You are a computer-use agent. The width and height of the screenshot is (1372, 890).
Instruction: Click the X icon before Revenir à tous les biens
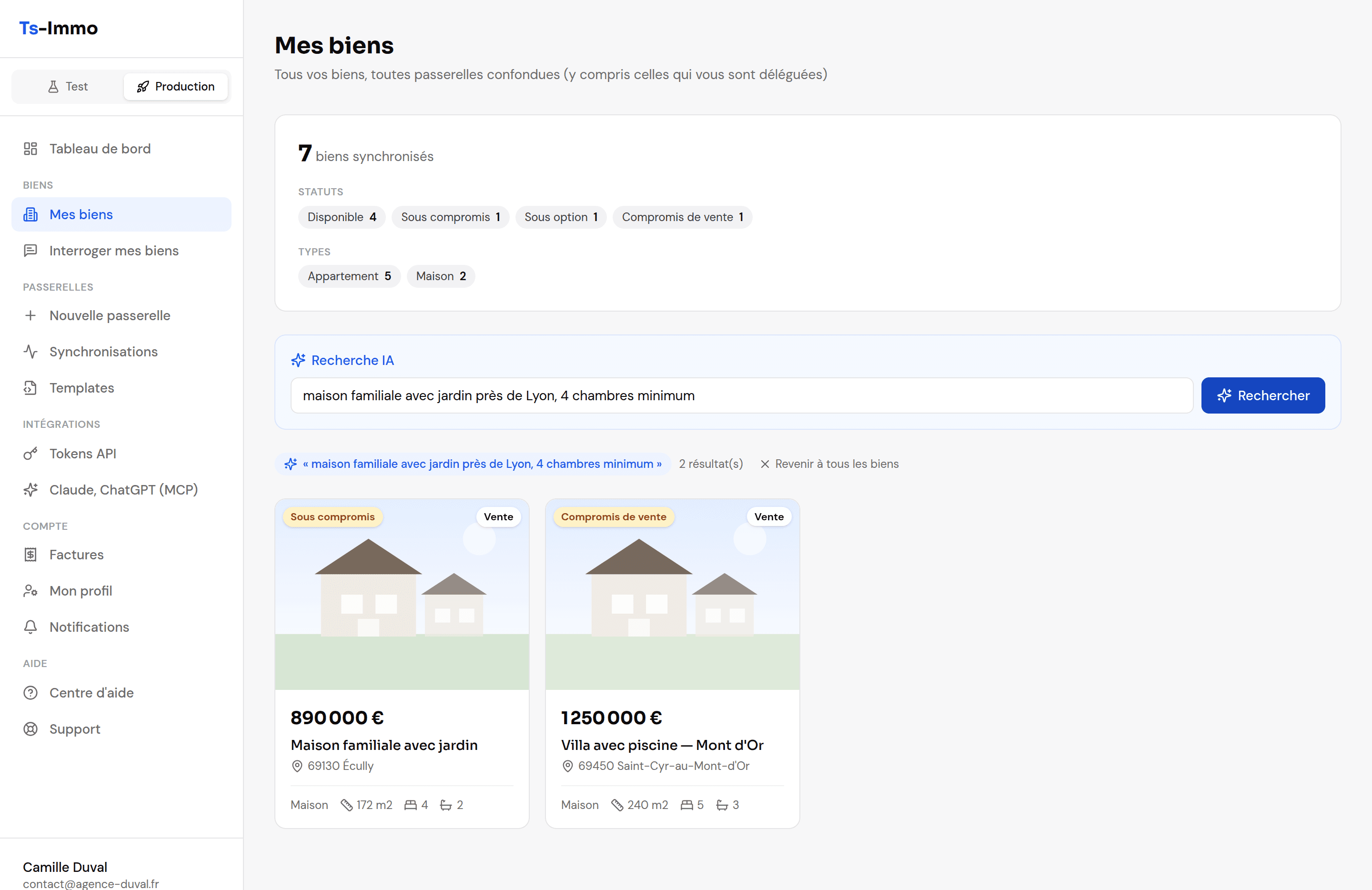(x=765, y=464)
